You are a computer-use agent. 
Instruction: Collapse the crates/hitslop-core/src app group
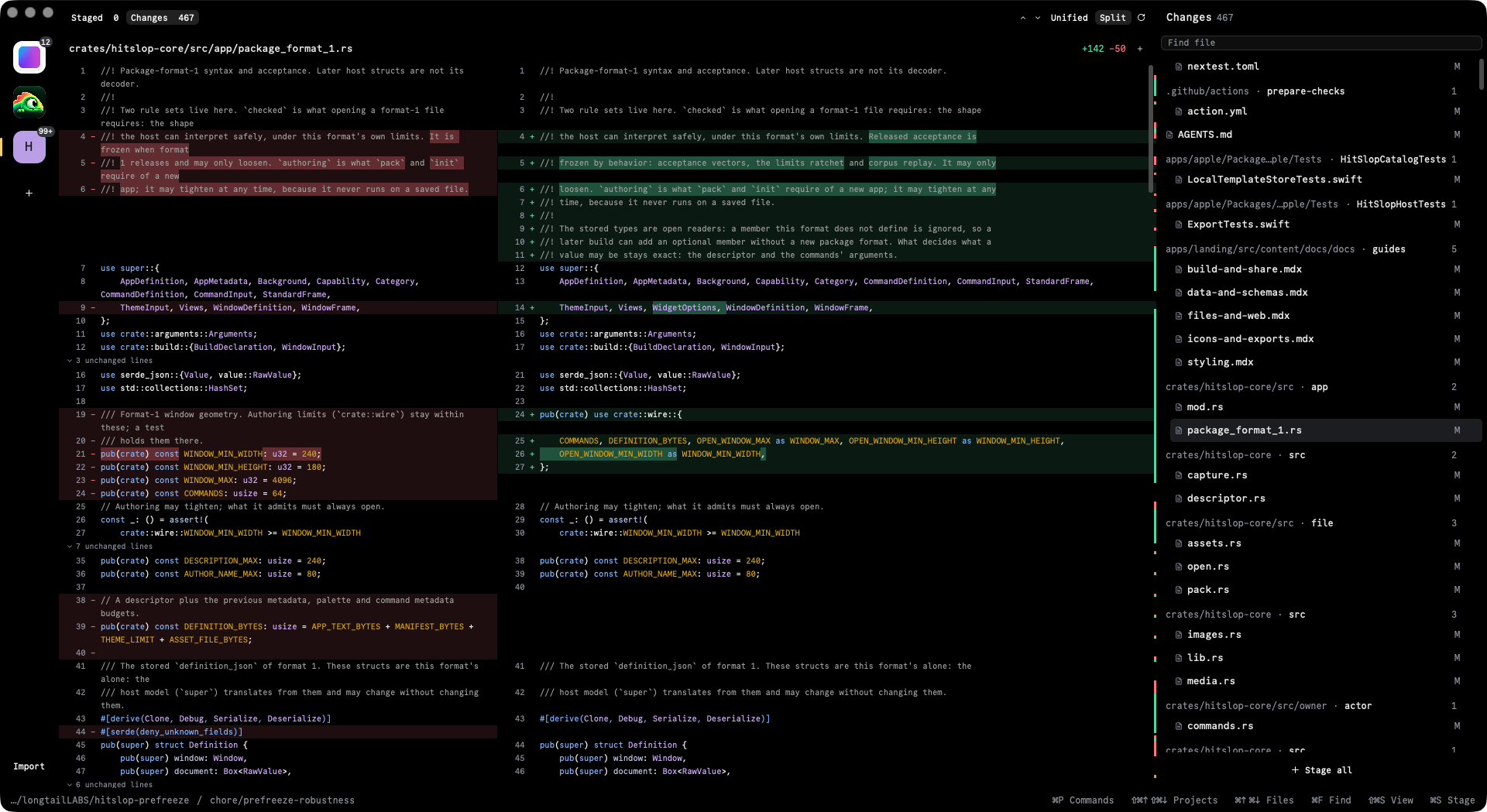(1311, 387)
